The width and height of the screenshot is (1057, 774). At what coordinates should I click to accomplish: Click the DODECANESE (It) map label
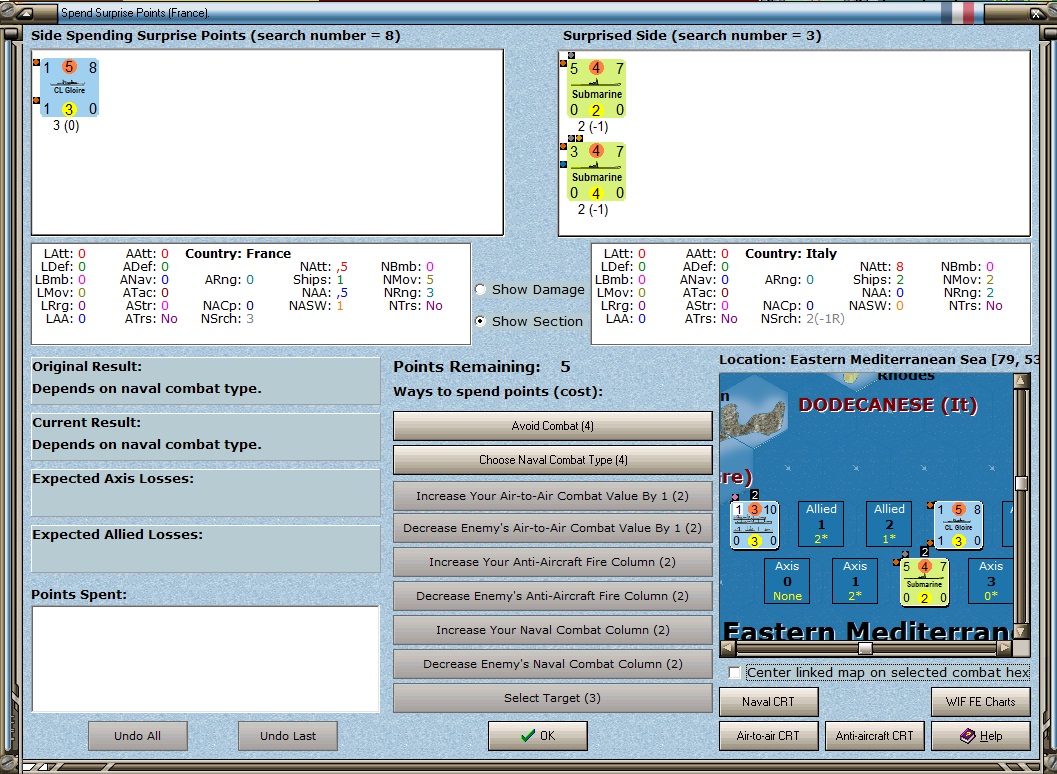(x=888, y=405)
